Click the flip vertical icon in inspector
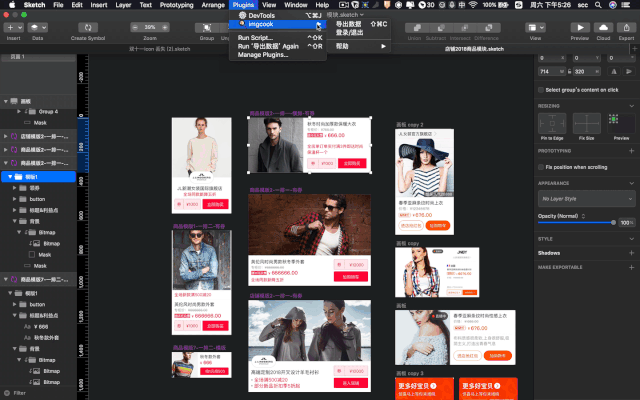 tap(629, 71)
